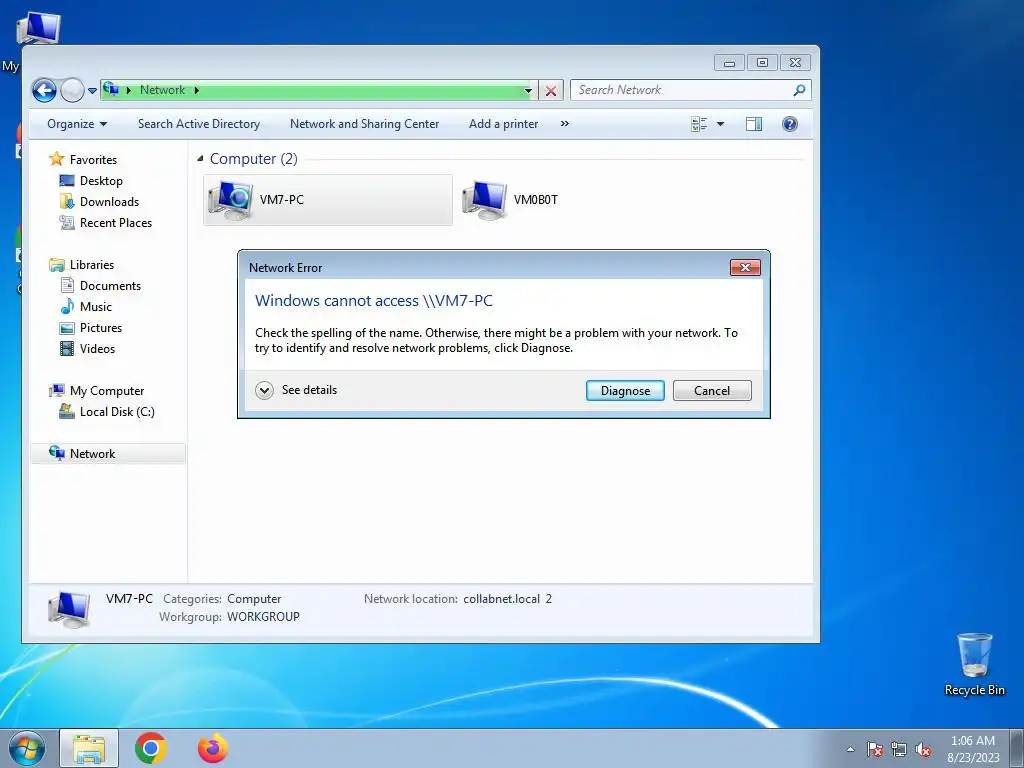Show more toolbar commands chevron
Screen dimensions: 1024x768
564,124
